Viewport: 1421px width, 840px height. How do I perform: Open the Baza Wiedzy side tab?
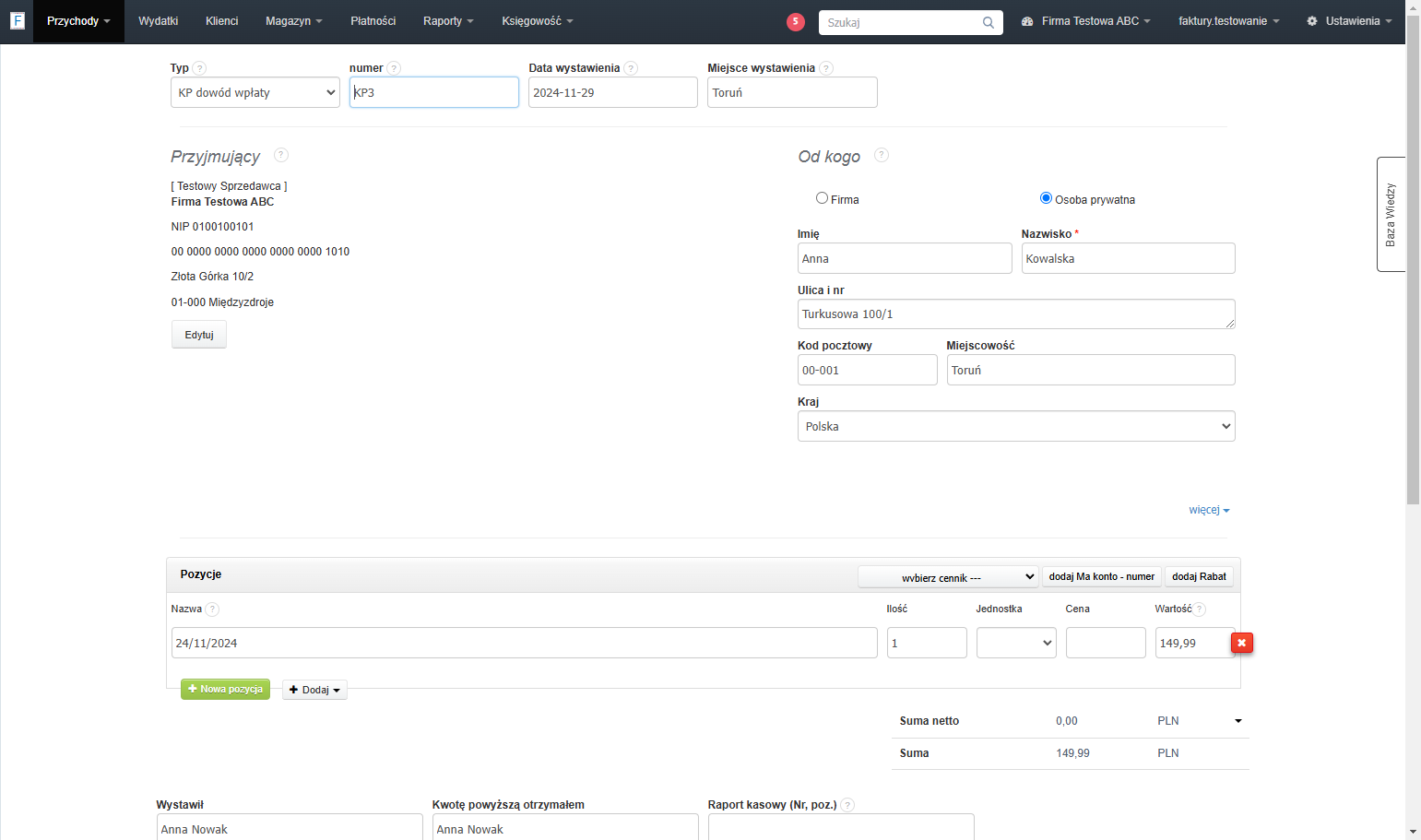[x=1391, y=214]
